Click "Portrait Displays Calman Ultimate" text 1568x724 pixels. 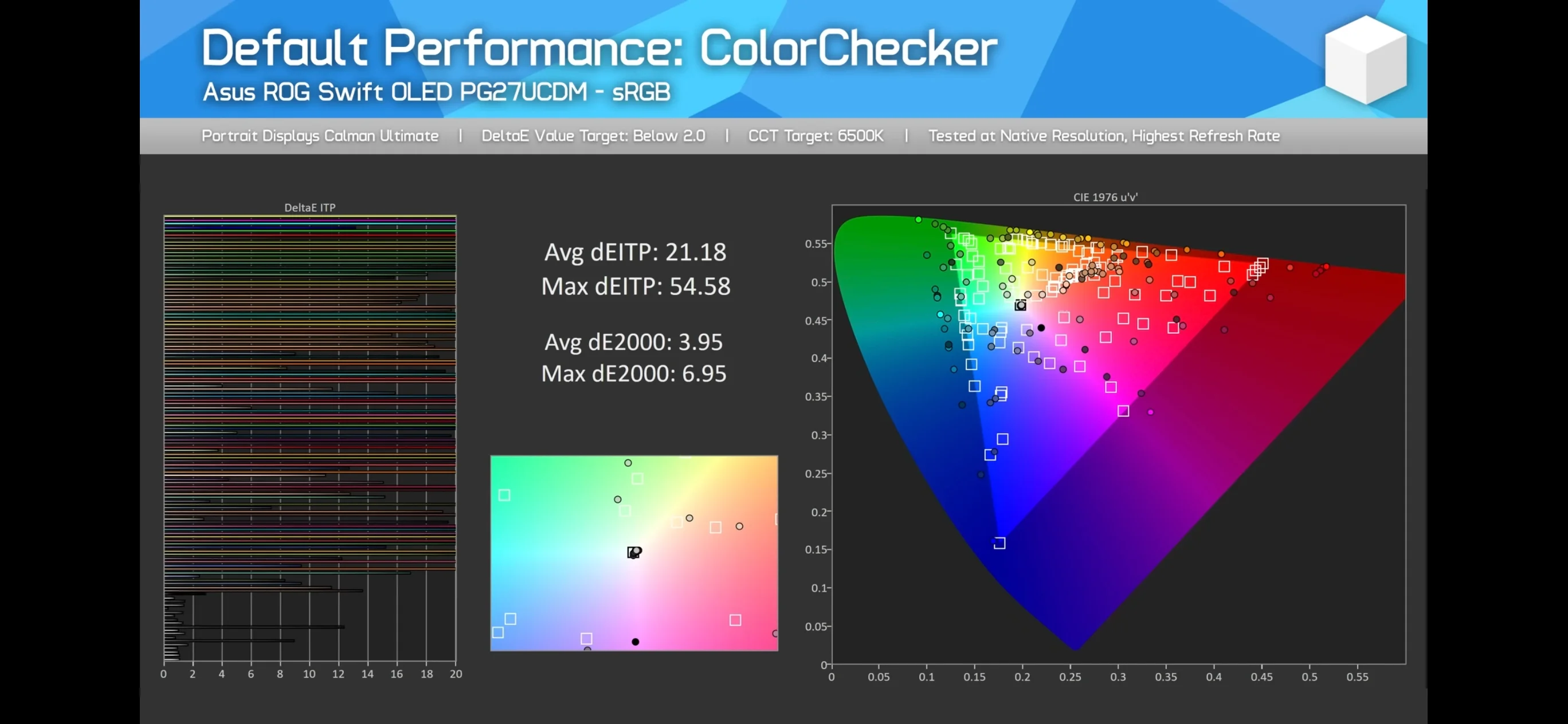320,136
